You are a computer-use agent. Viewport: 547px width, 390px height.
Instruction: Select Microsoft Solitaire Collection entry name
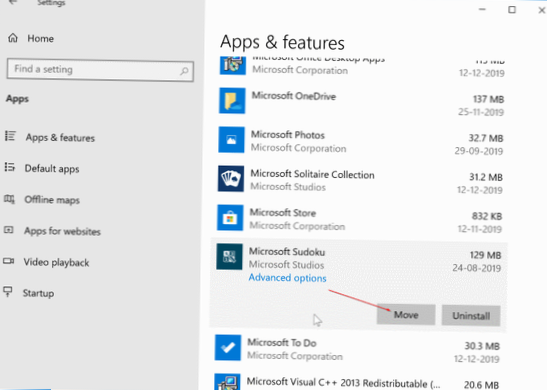coord(313,174)
